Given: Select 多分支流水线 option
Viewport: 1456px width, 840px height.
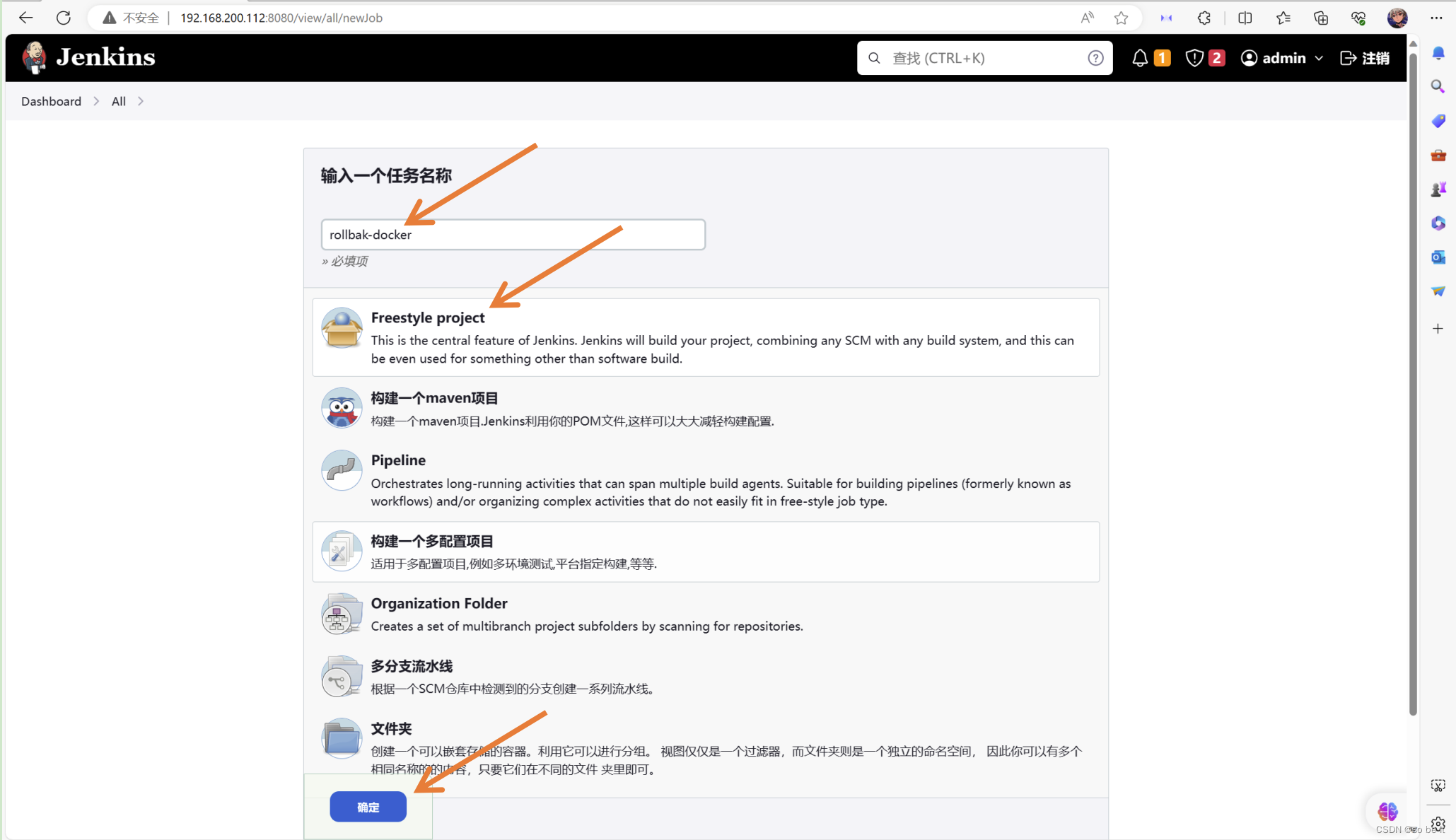Looking at the screenshot, I should (706, 676).
